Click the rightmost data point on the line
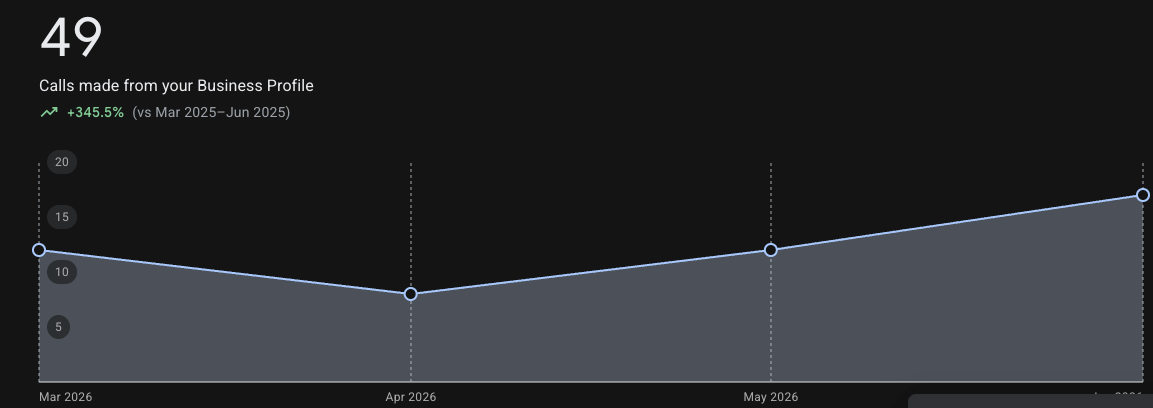The height and width of the screenshot is (408, 1153). 1143,195
